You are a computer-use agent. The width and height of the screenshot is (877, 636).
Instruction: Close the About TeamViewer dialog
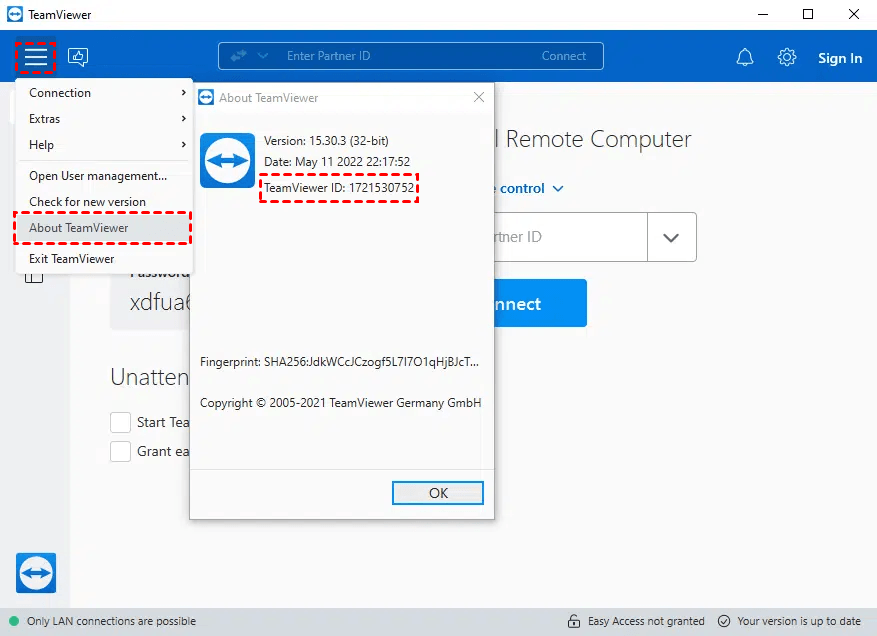click(x=479, y=97)
